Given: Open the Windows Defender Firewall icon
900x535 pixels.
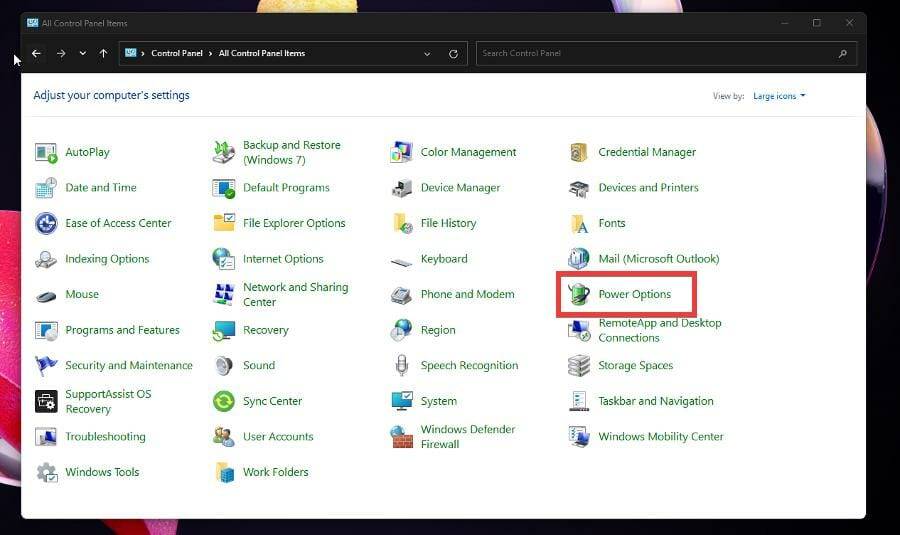Looking at the screenshot, I should pos(402,437).
